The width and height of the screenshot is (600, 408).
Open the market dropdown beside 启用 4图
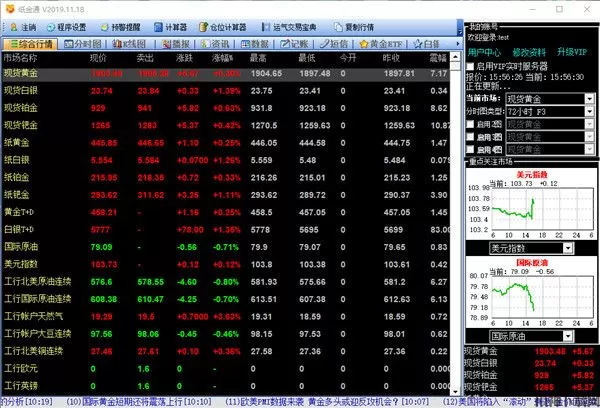pyautogui.click(x=589, y=149)
